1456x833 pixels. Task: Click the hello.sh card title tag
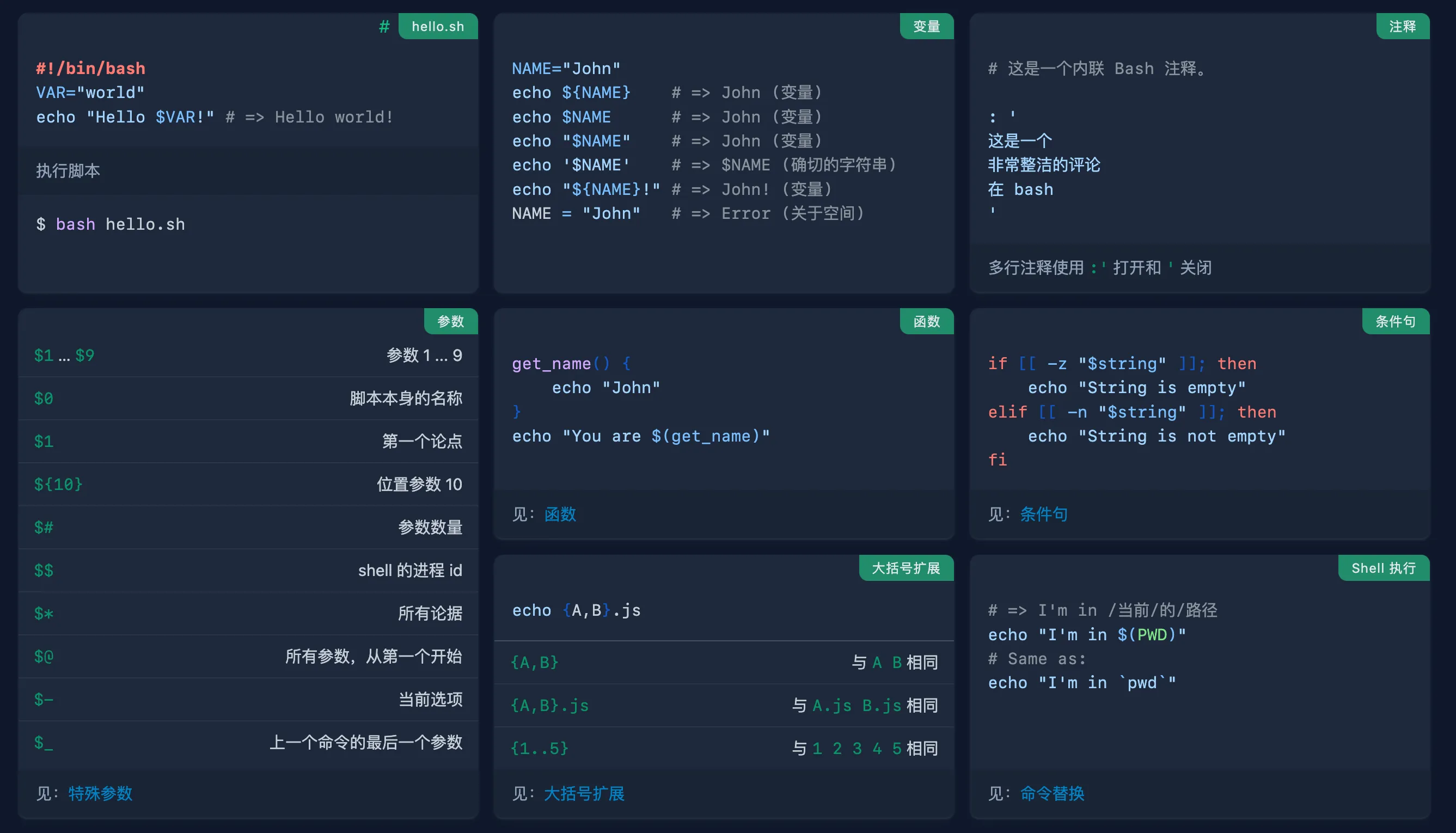(x=438, y=26)
